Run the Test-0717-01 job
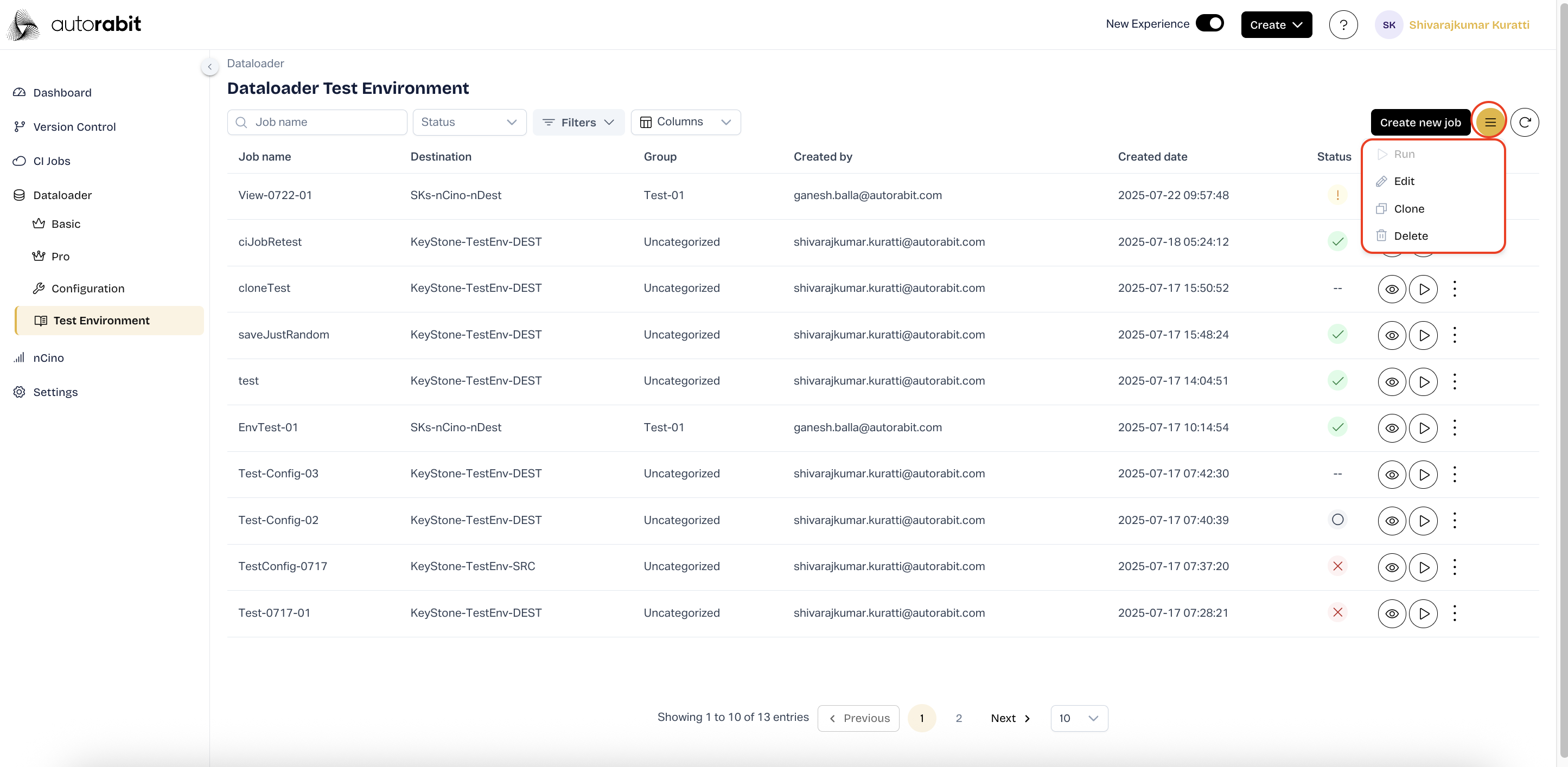This screenshot has height=767, width=1568. point(1423,613)
